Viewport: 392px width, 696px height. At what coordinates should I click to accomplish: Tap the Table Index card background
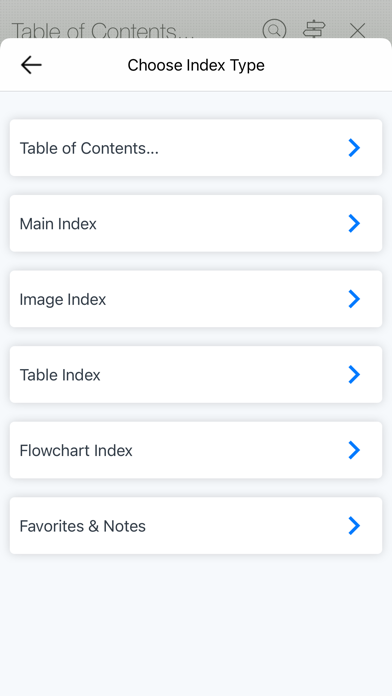click(x=196, y=374)
